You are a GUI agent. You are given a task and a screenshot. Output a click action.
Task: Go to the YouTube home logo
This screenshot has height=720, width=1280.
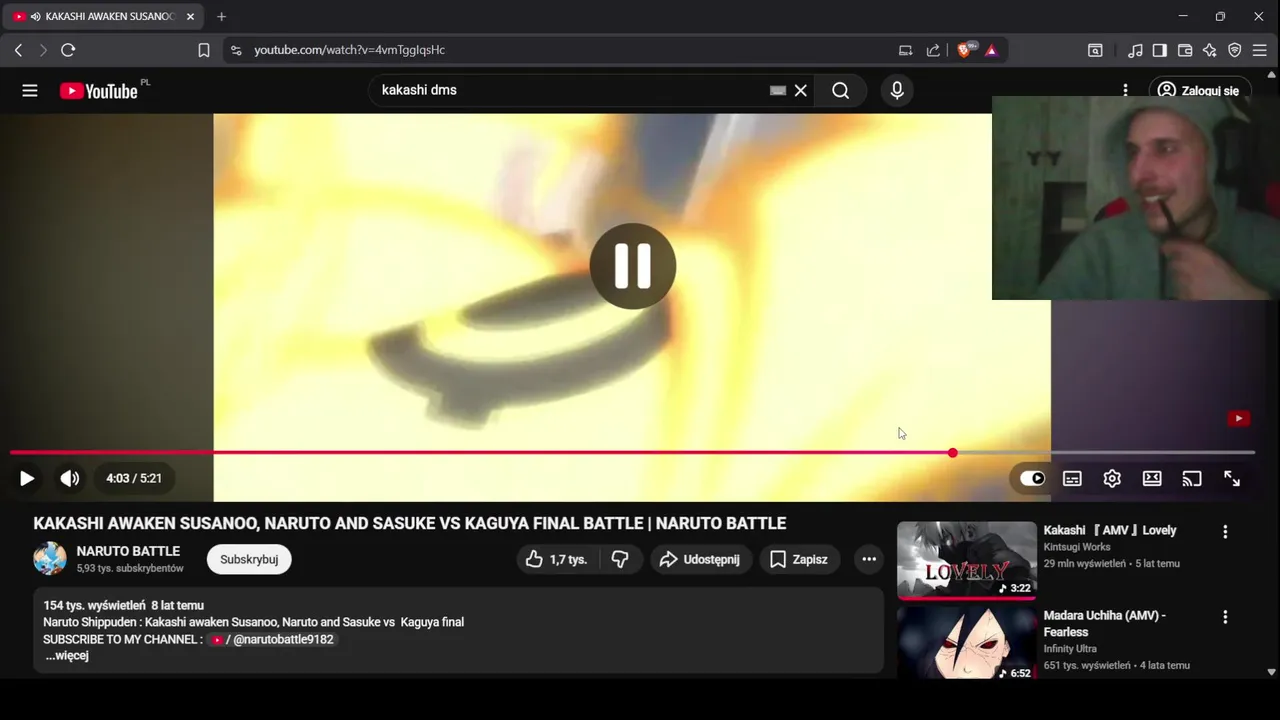(98, 91)
